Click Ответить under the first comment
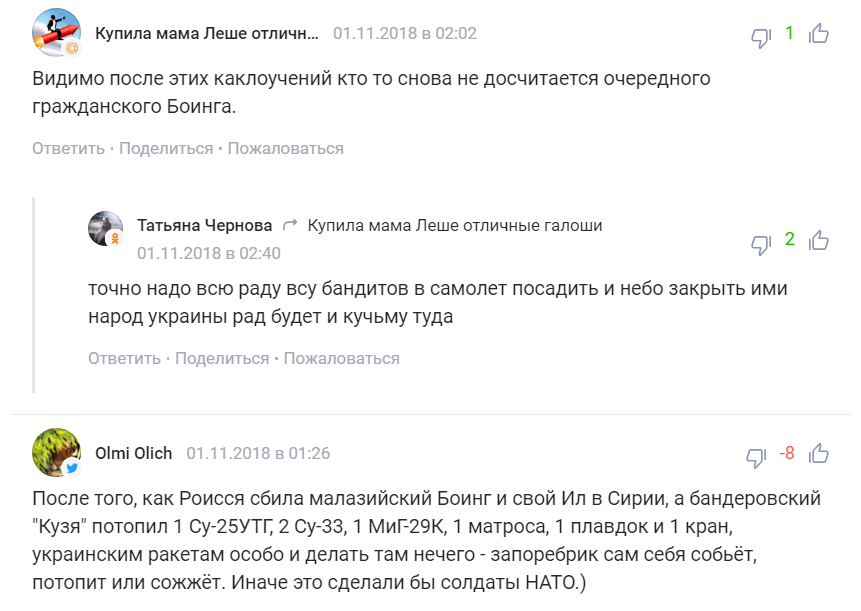 click(x=68, y=148)
